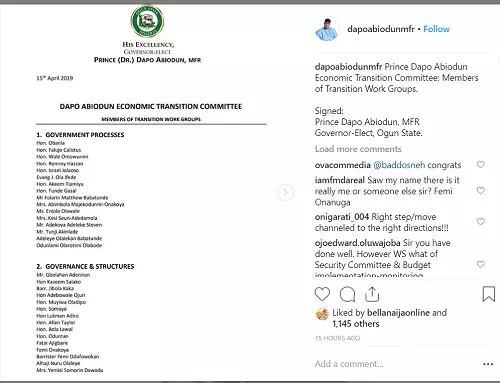Open @baddosneh mention link
The image size is (500, 383).
click(399, 165)
